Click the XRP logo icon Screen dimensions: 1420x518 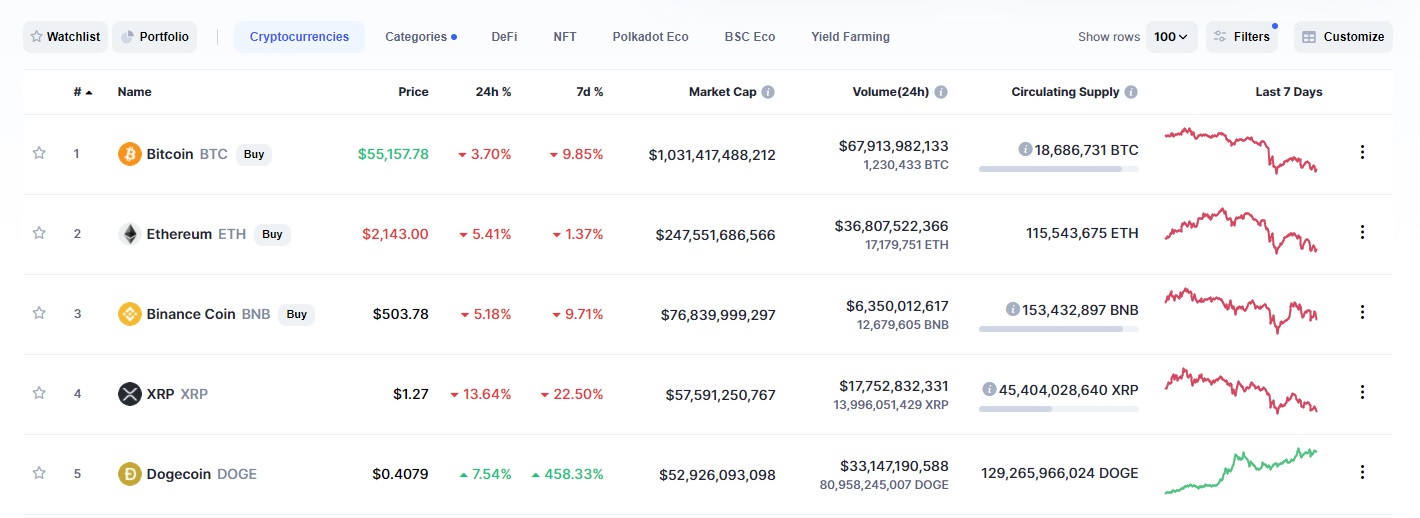click(130, 394)
